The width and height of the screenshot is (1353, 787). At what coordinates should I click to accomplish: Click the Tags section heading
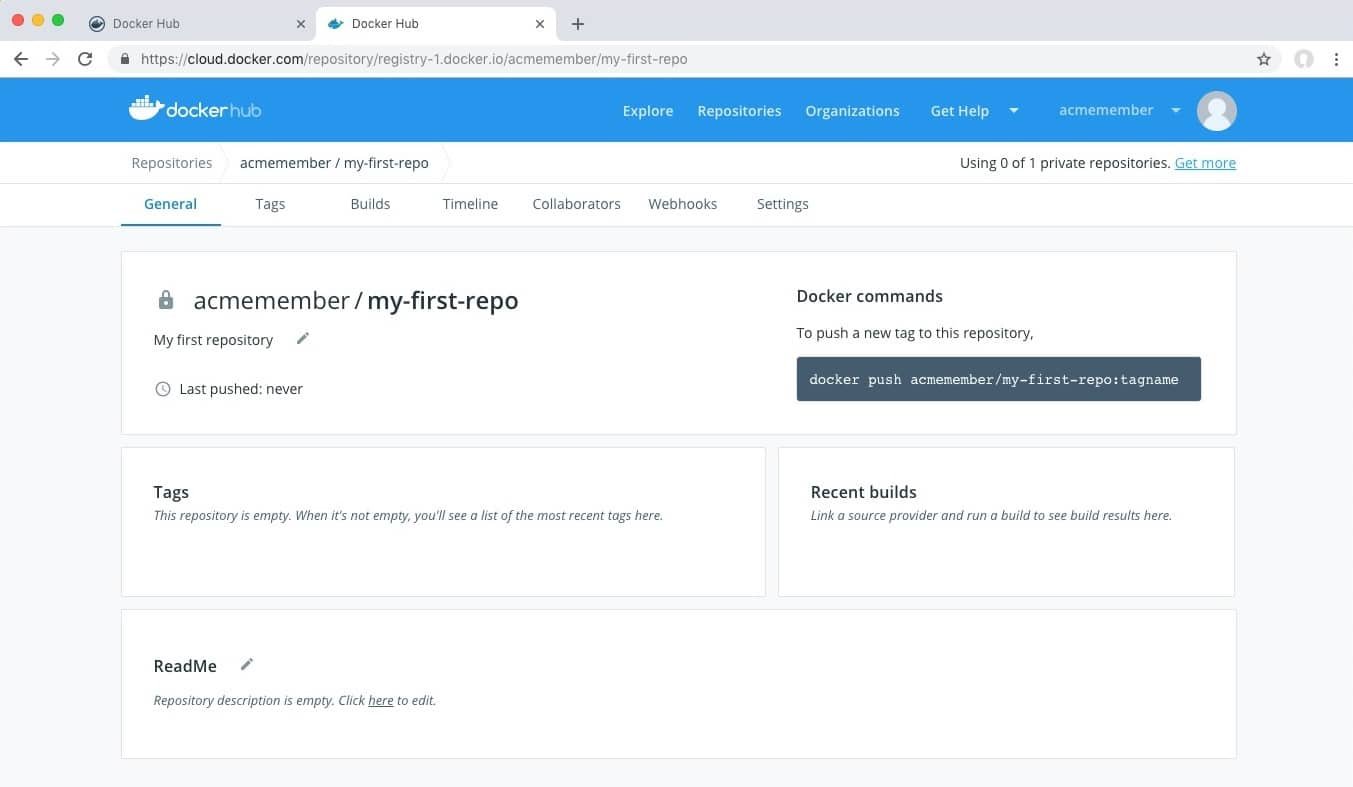pyautogui.click(x=171, y=492)
